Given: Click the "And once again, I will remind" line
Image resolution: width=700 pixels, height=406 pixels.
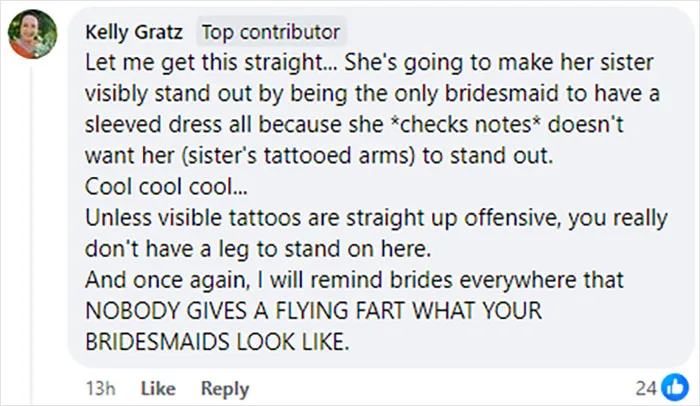Looking at the screenshot, I should (354, 280).
